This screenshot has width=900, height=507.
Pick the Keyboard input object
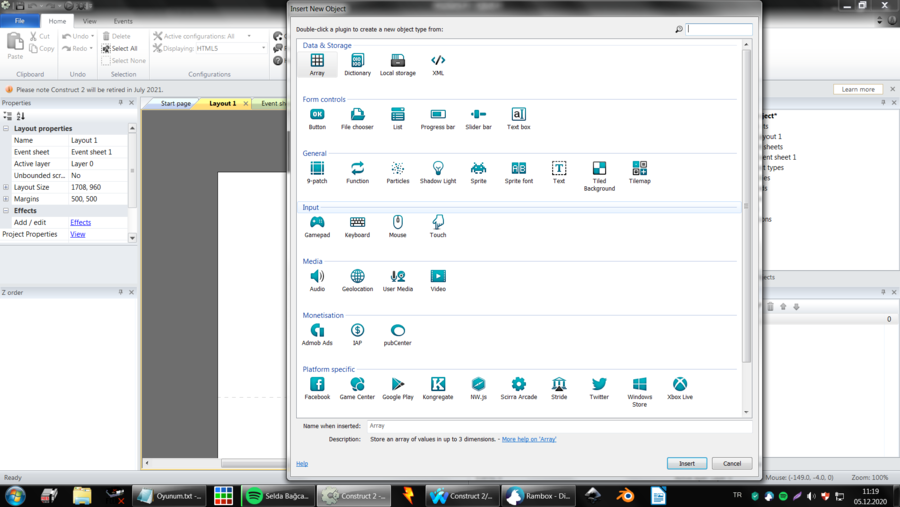[357, 223]
